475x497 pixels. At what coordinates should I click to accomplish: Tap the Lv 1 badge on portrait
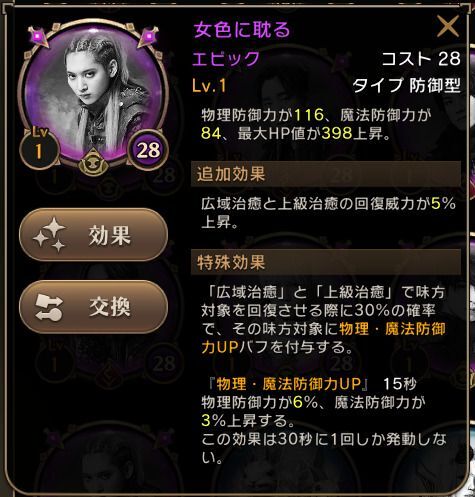point(39,147)
